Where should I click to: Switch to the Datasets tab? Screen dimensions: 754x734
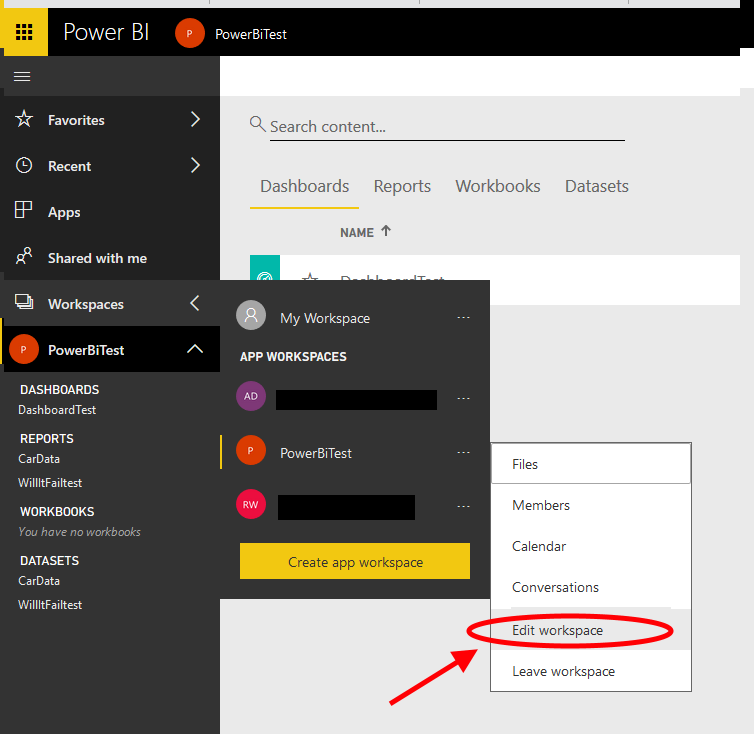coord(597,187)
